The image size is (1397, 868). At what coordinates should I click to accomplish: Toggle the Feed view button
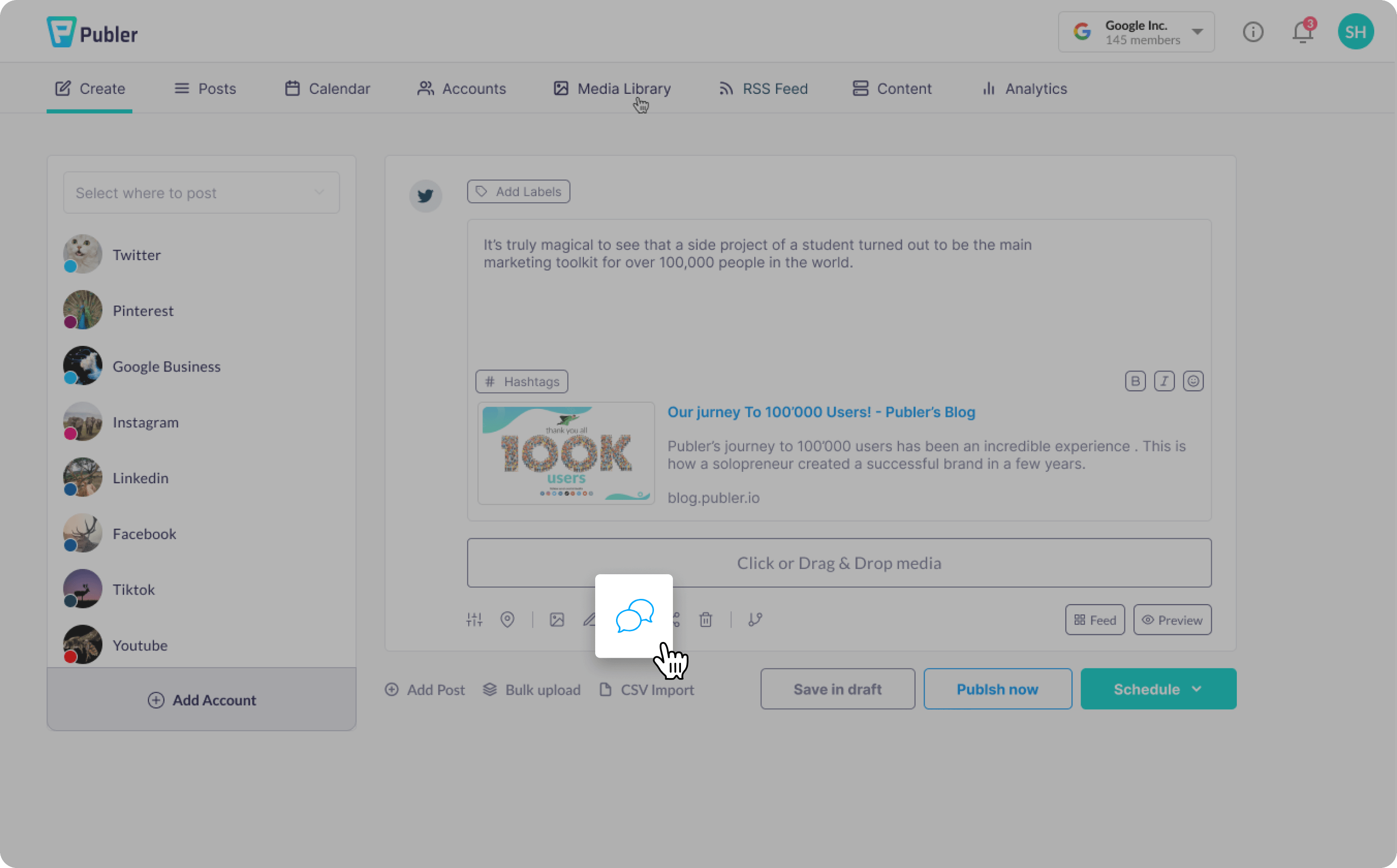[1095, 619]
